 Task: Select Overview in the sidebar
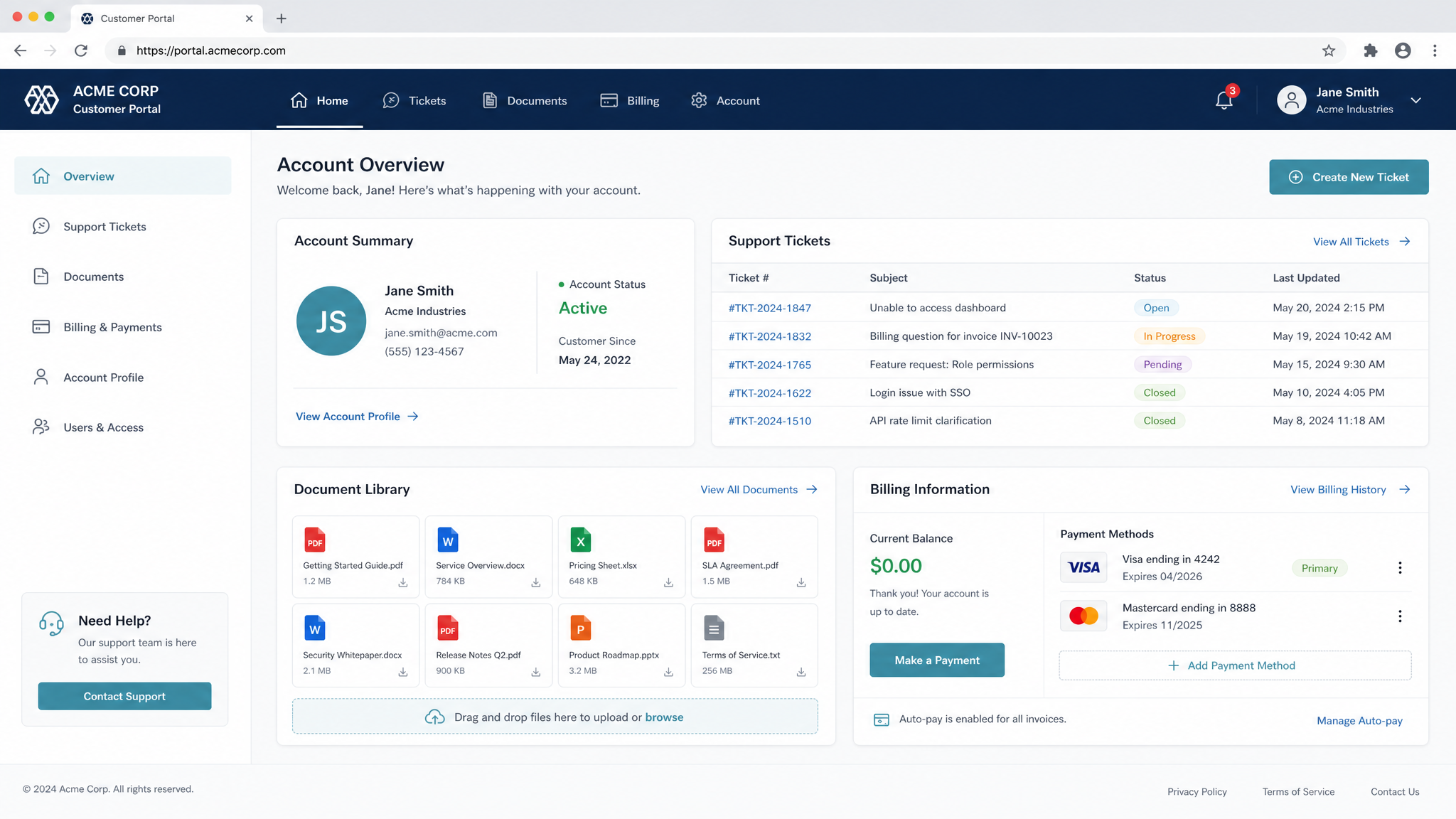click(123, 176)
